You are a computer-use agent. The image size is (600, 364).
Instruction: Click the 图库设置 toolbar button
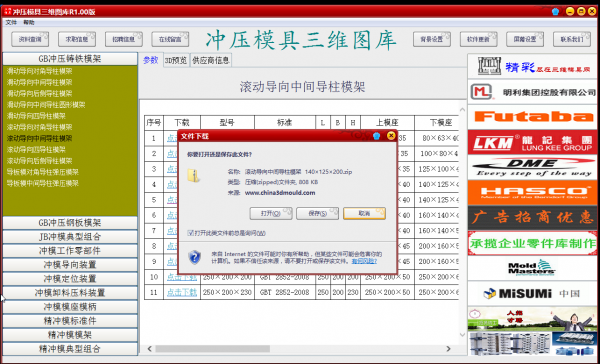coord(525,39)
